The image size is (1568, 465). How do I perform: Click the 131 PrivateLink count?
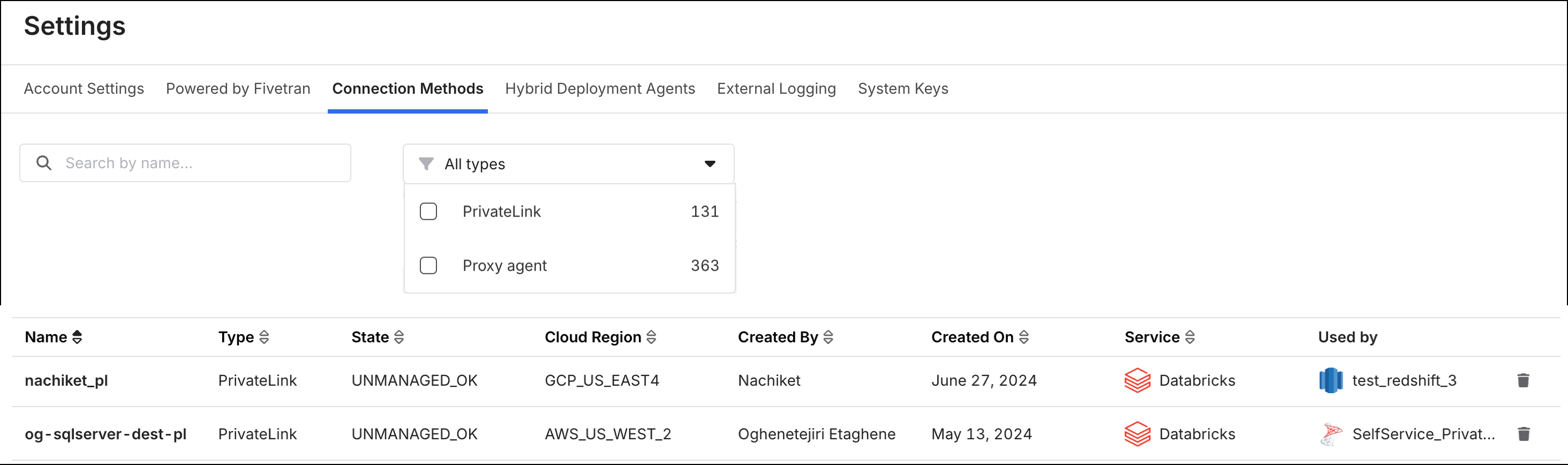705,211
